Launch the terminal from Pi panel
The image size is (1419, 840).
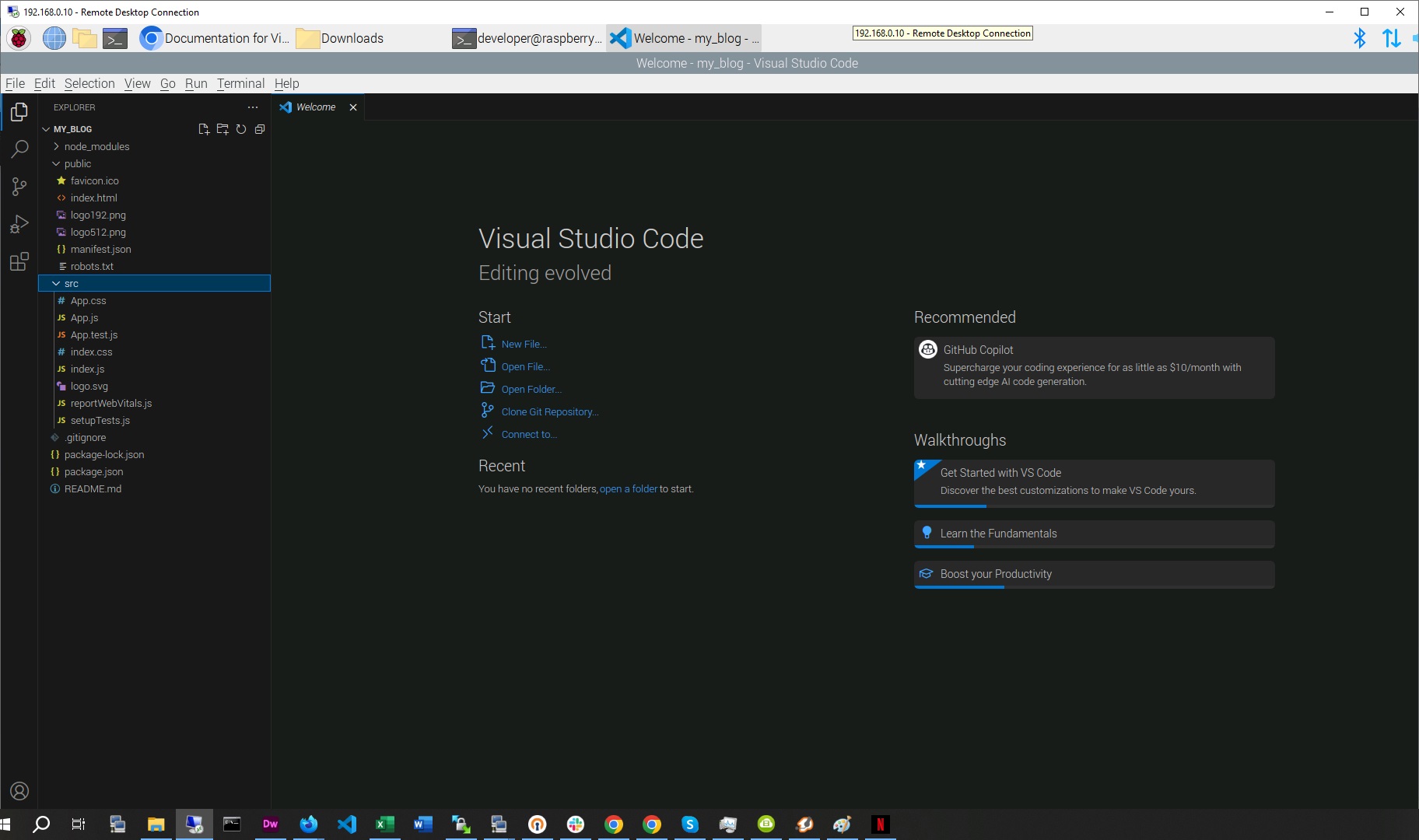tap(115, 38)
